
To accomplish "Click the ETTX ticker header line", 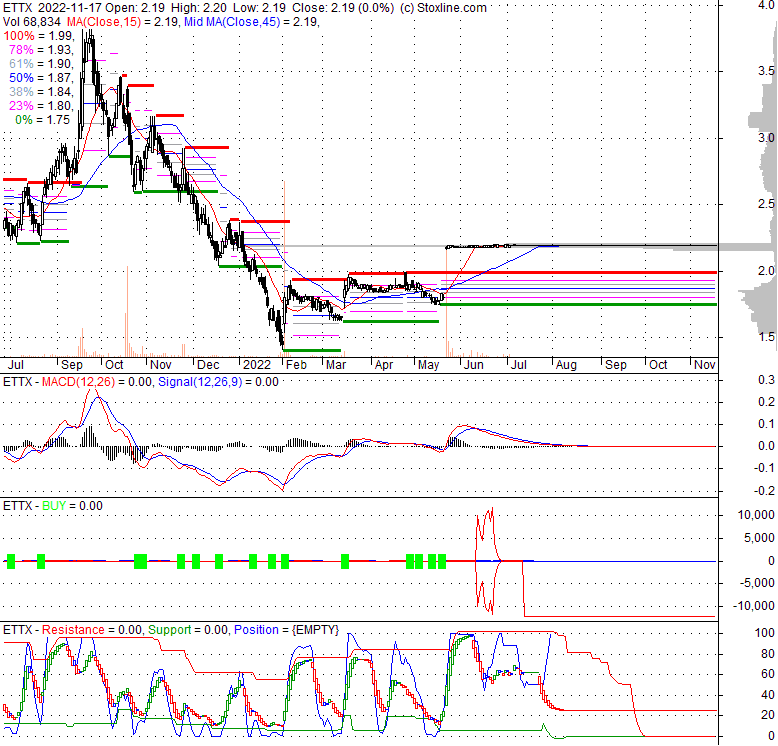I will point(245,8).
